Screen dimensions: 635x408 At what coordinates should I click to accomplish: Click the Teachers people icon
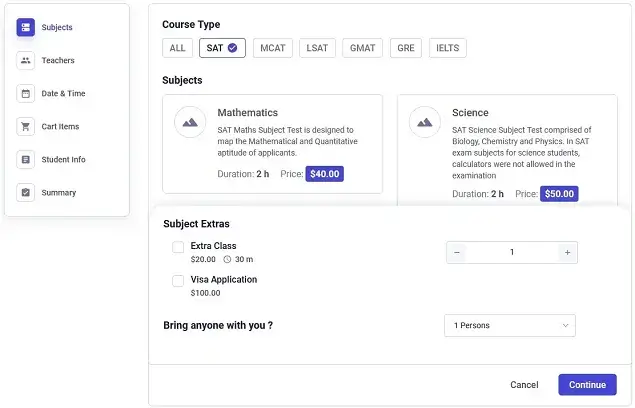coord(26,60)
